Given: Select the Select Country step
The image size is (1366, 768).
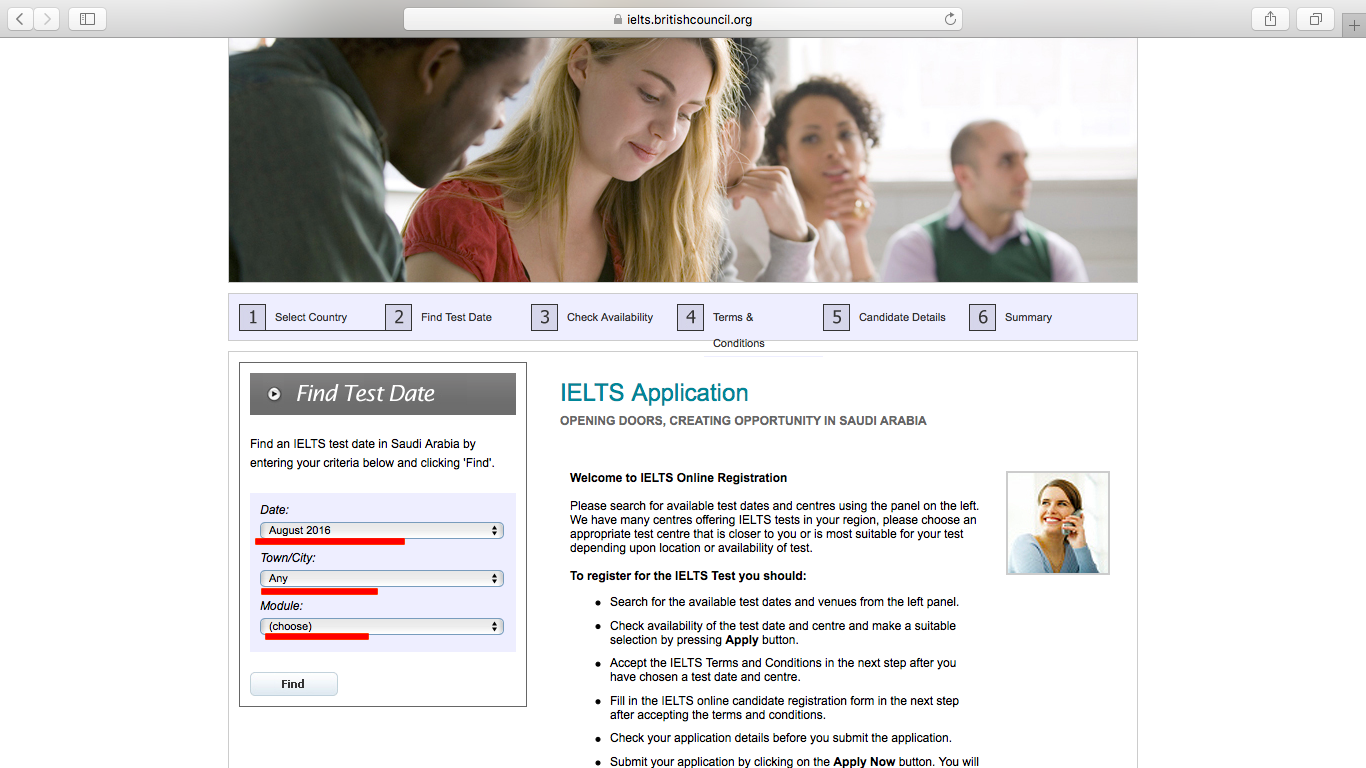Looking at the screenshot, I should [x=311, y=317].
